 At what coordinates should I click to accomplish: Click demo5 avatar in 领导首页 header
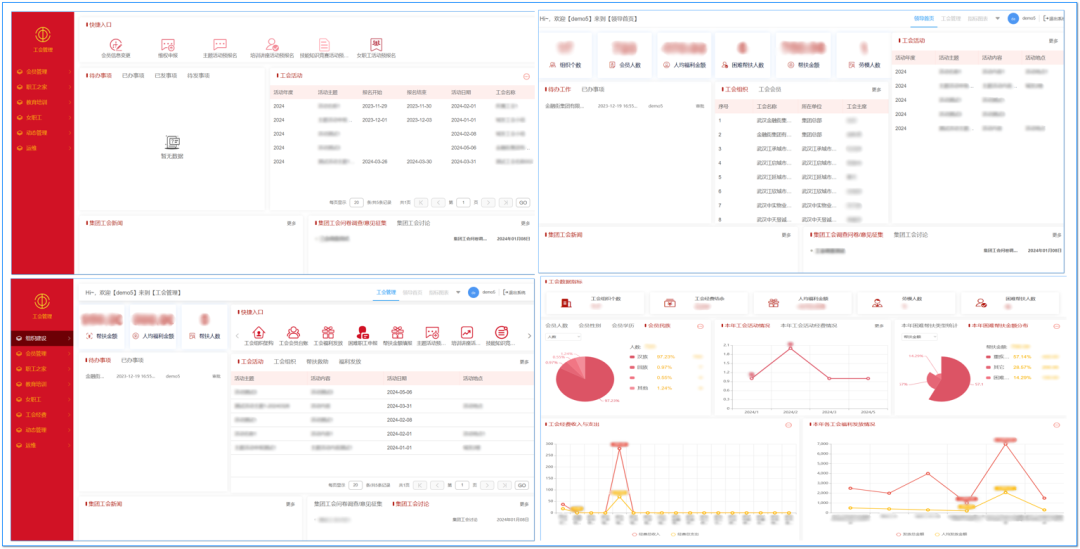coord(1013,19)
